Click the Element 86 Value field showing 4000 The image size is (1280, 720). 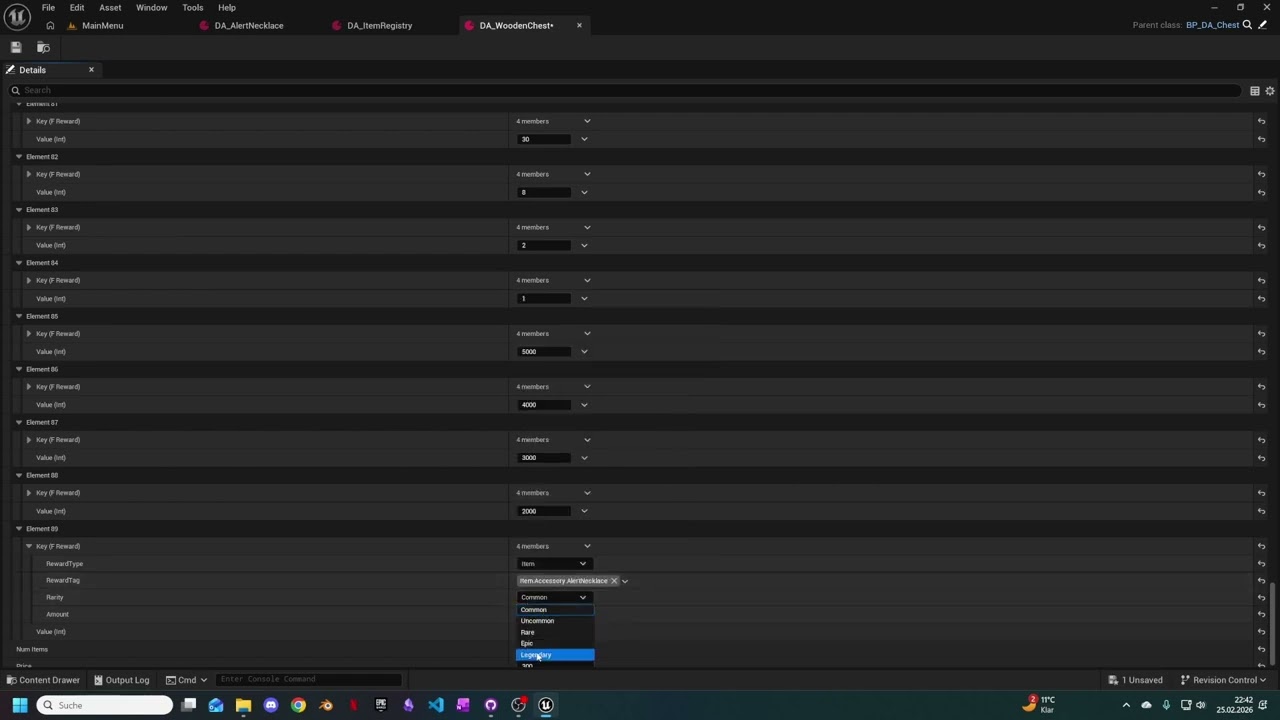point(545,405)
